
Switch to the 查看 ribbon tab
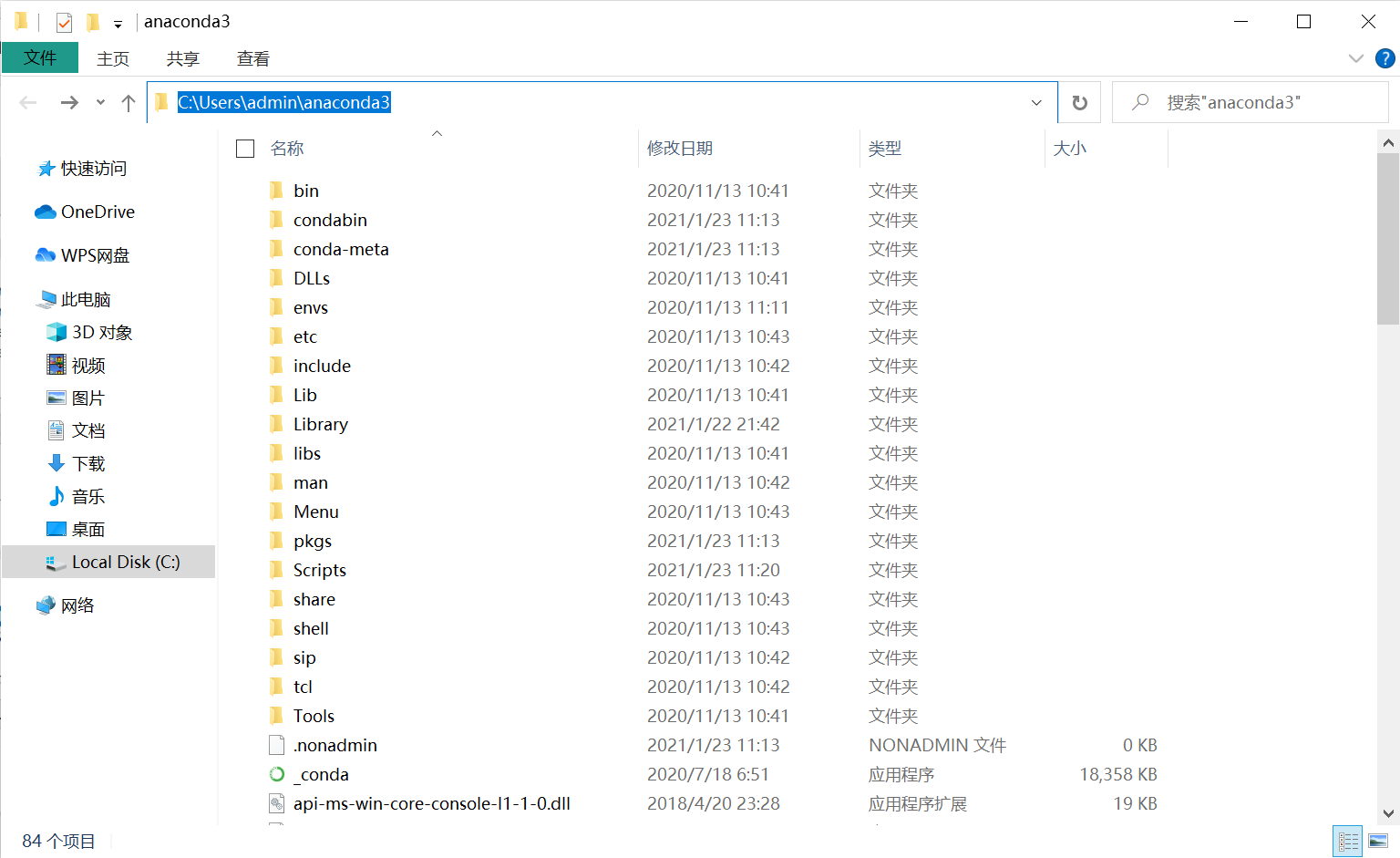point(253,58)
